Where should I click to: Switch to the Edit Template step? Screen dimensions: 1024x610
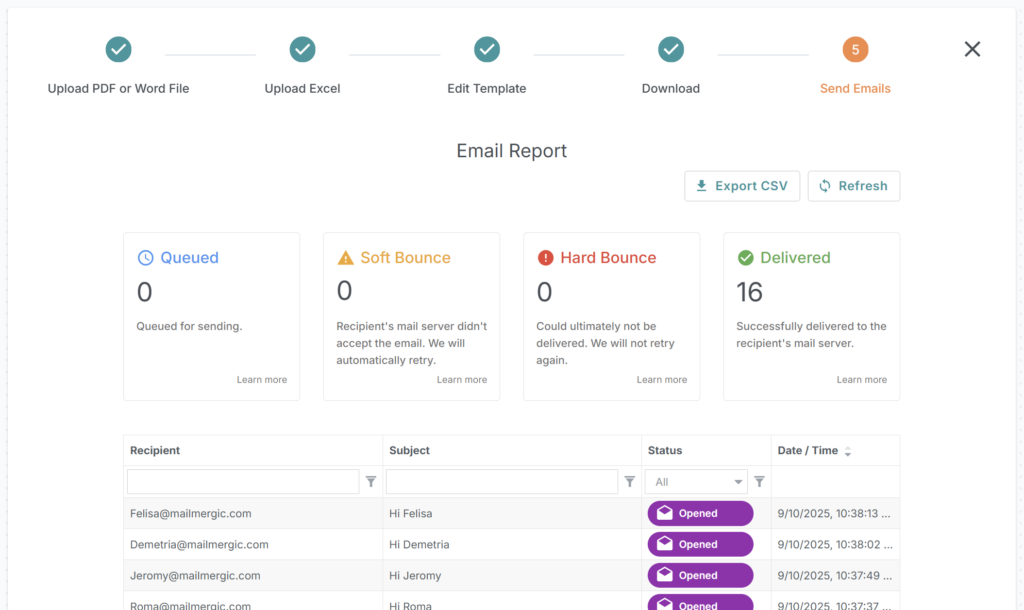click(x=487, y=88)
